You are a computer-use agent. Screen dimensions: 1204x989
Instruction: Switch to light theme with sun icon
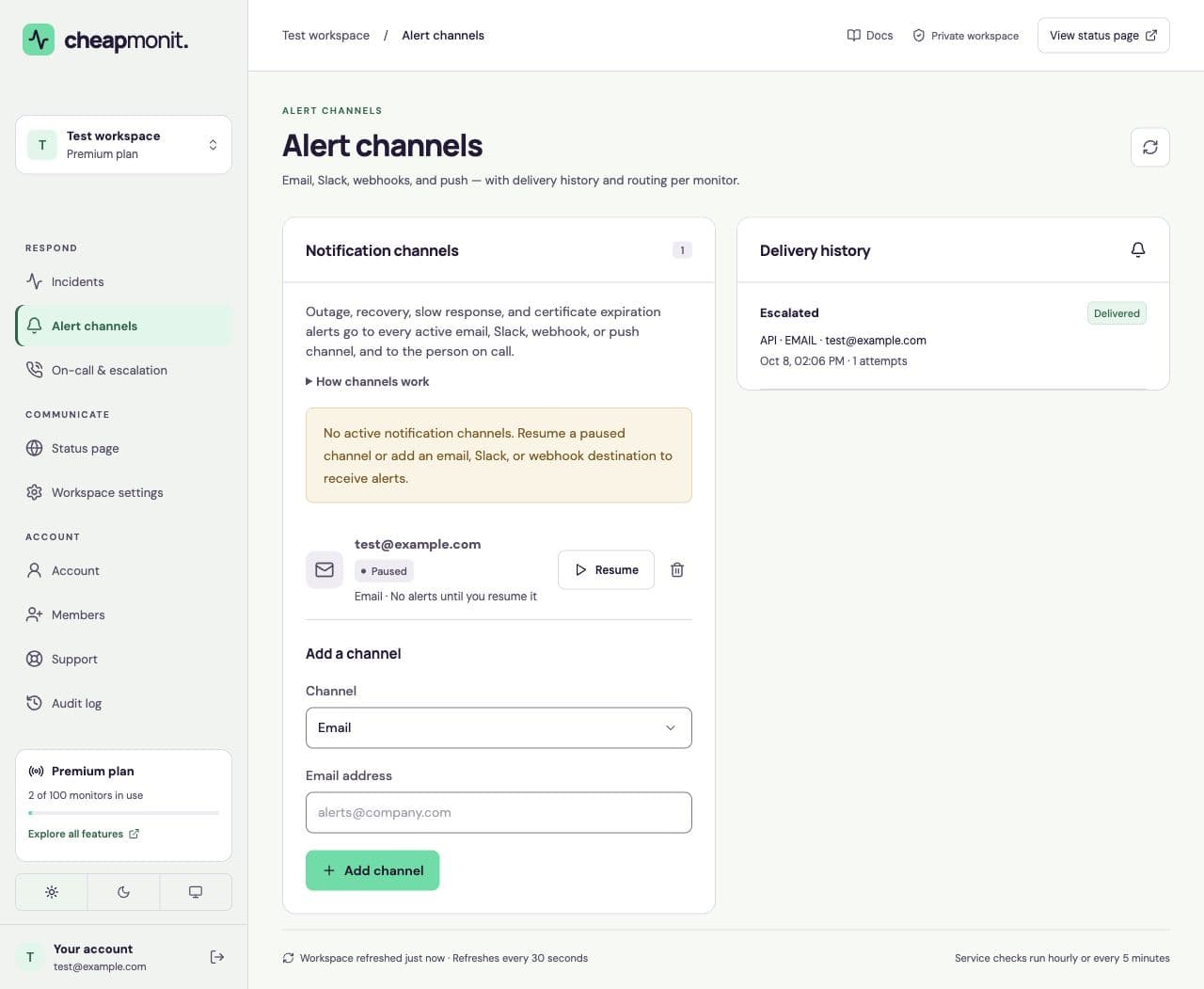[52, 892]
